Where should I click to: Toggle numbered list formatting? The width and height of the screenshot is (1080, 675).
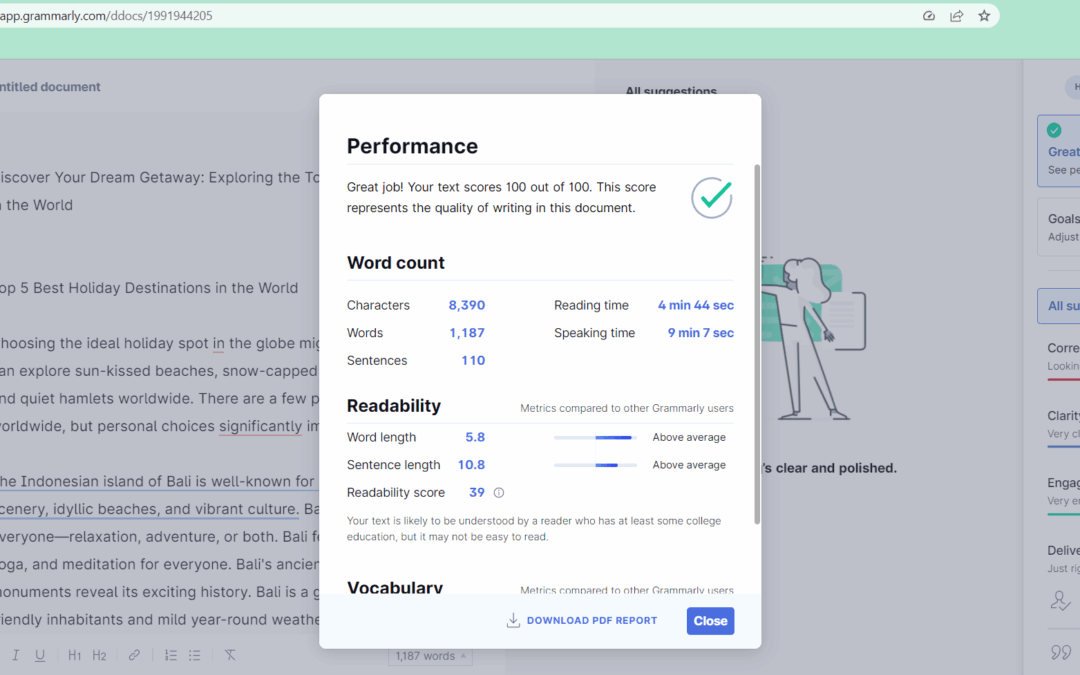tap(171, 656)
